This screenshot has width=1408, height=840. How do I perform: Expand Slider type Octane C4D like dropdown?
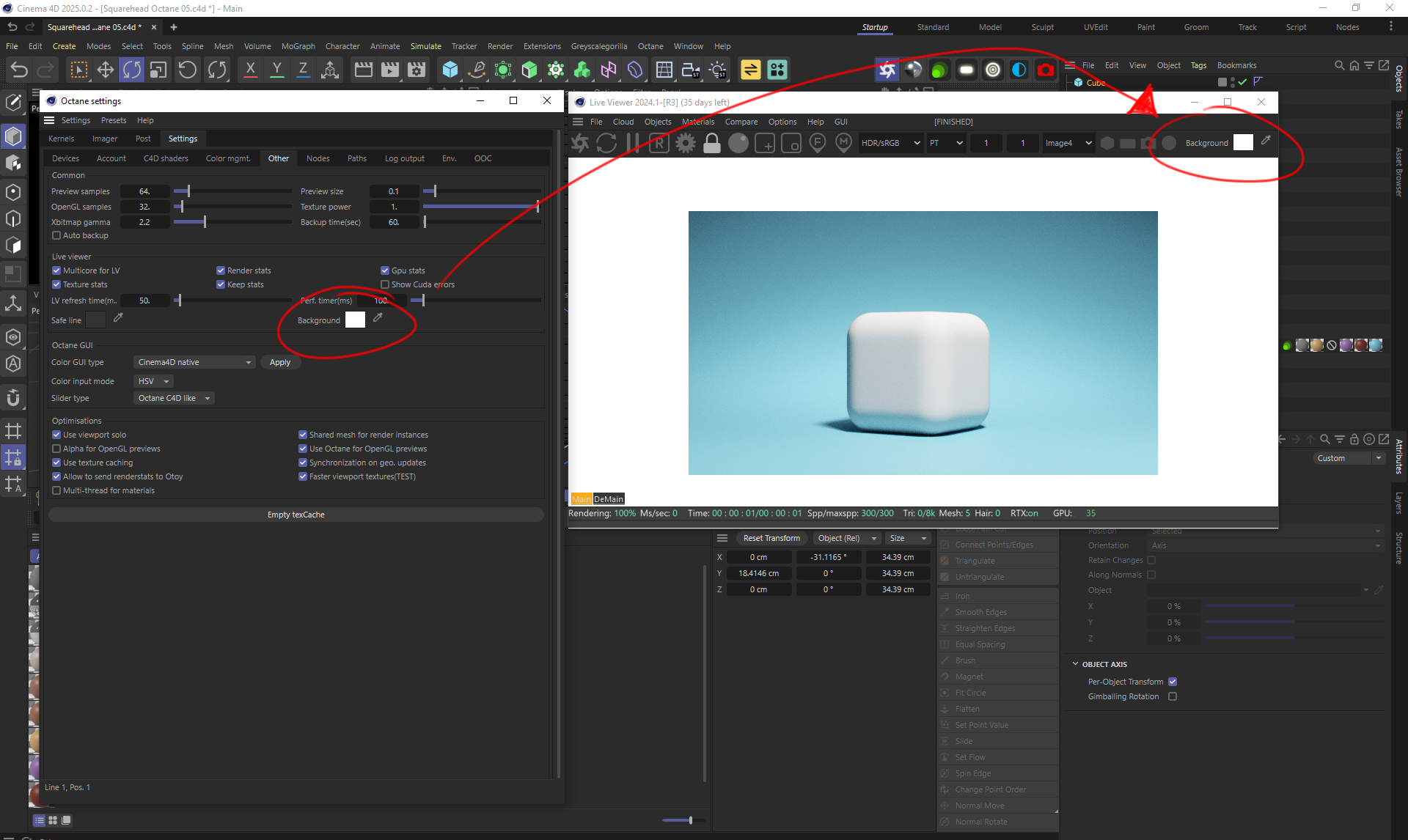coord(175,398)
